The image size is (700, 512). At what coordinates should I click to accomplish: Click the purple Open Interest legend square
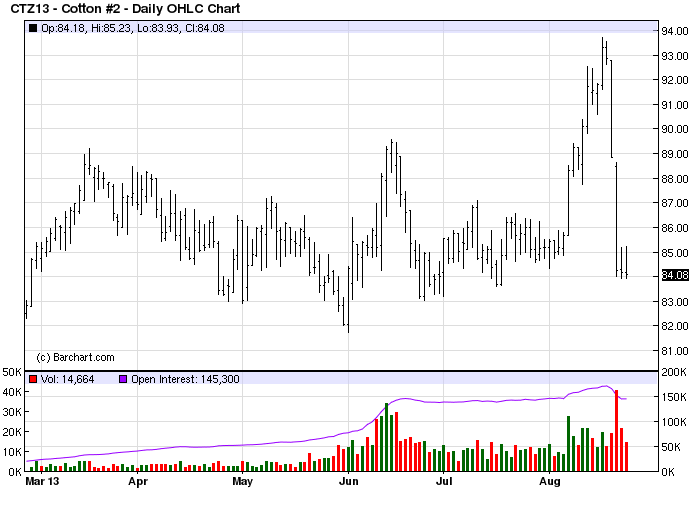(x=123, y=379)
